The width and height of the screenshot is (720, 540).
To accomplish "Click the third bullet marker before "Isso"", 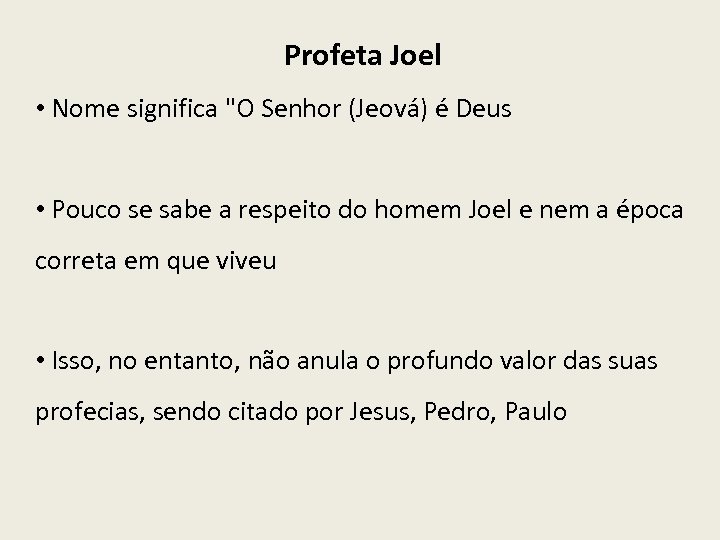I will [x=41, y=360].
